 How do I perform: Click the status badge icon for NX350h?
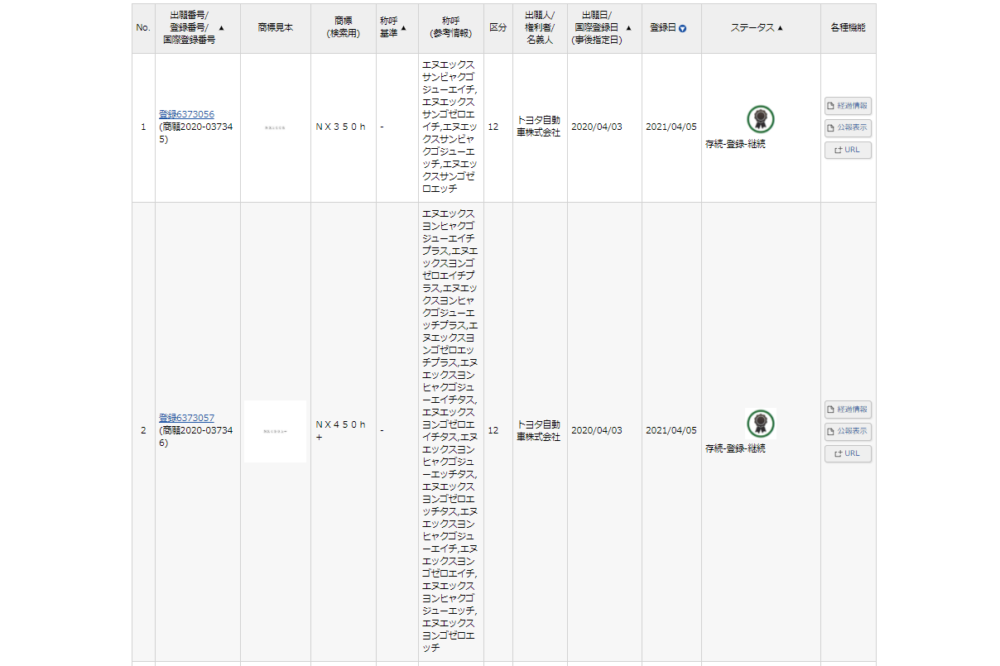point(760,119)
